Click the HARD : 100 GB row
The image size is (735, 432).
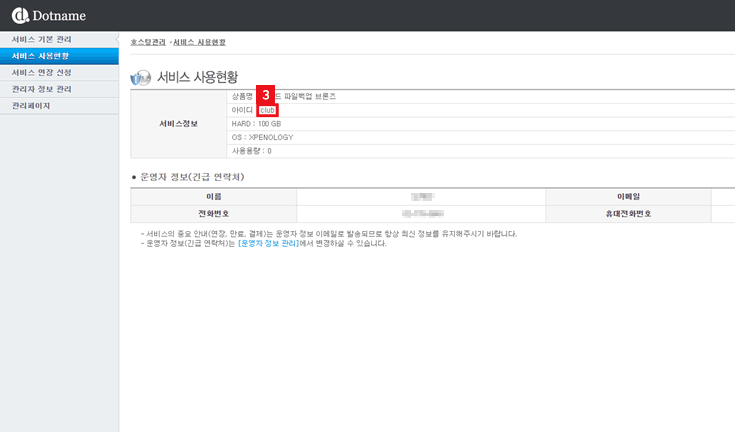256,123
